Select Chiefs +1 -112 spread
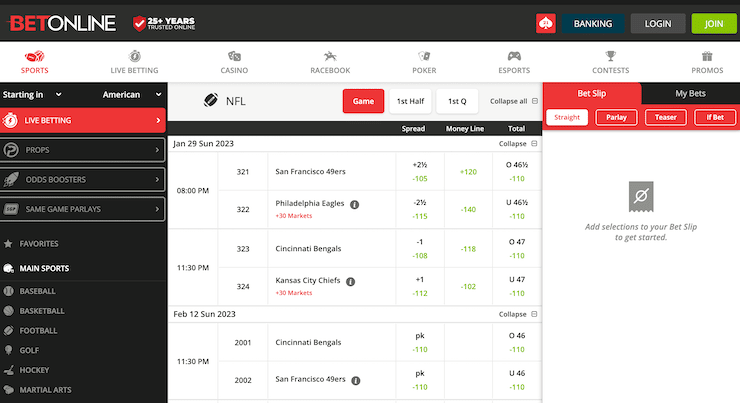Image resolution: width=740 pixels, height=403 pixels. (x=420, y=286)
